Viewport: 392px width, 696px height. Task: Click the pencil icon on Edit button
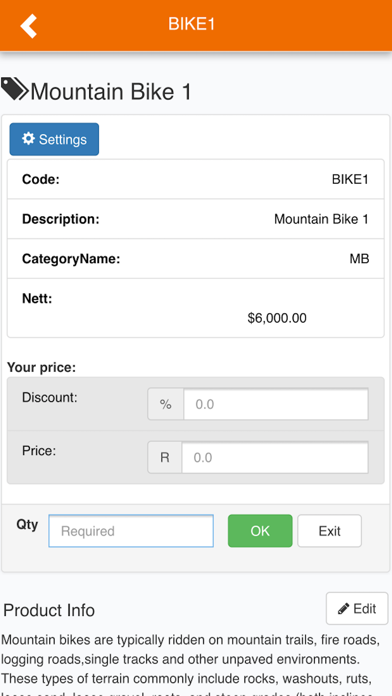[x=343, y=609]
